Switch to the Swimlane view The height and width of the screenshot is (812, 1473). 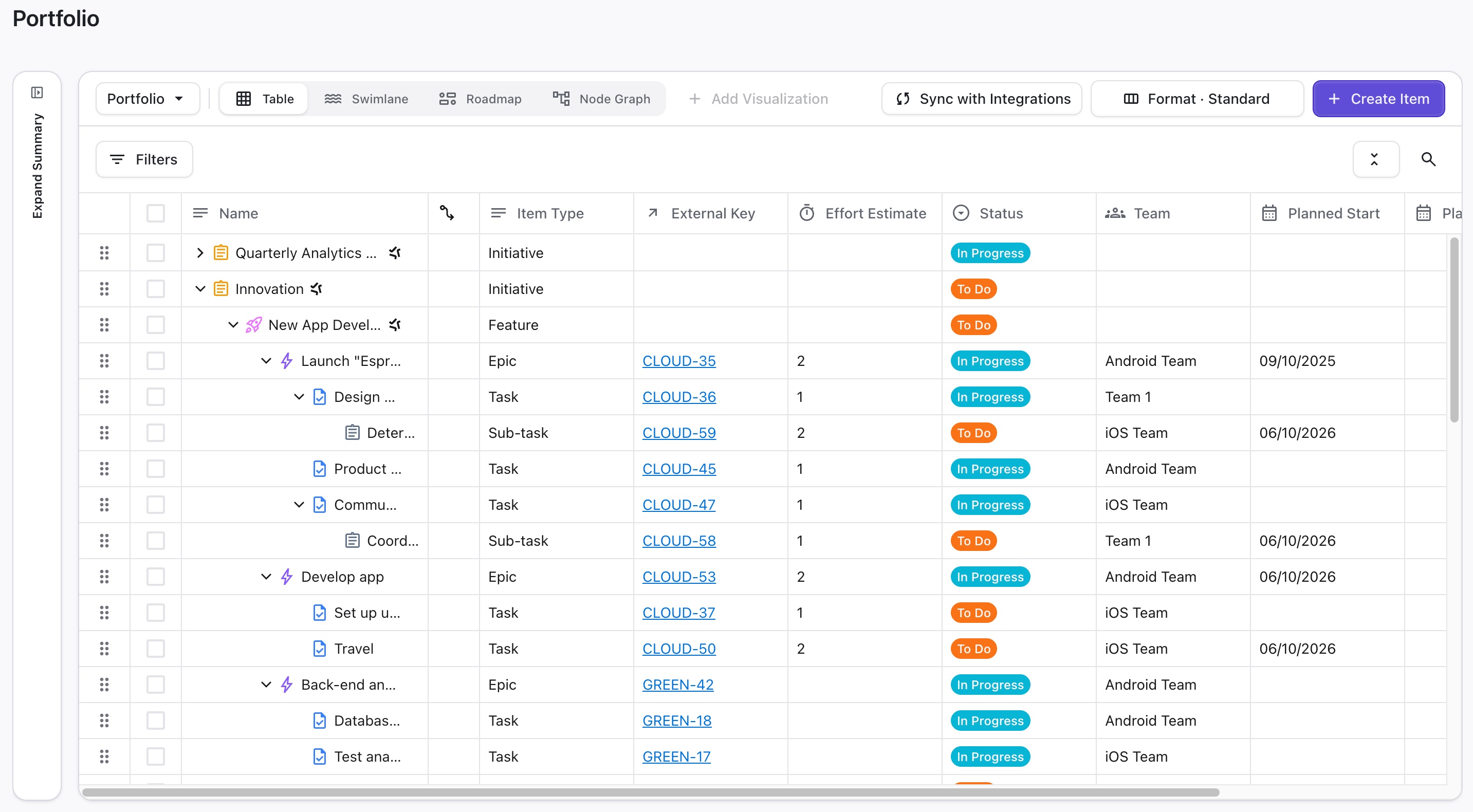coord(366,99)
